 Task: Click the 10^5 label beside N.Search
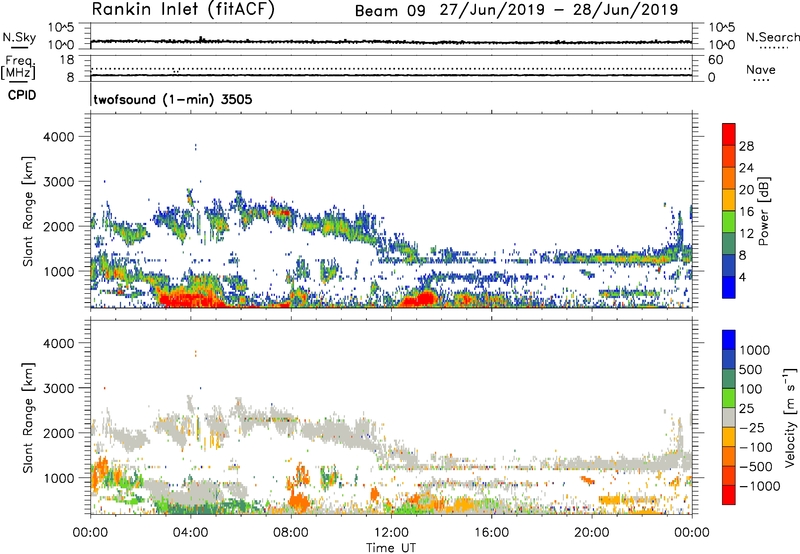tap(722, 27)
